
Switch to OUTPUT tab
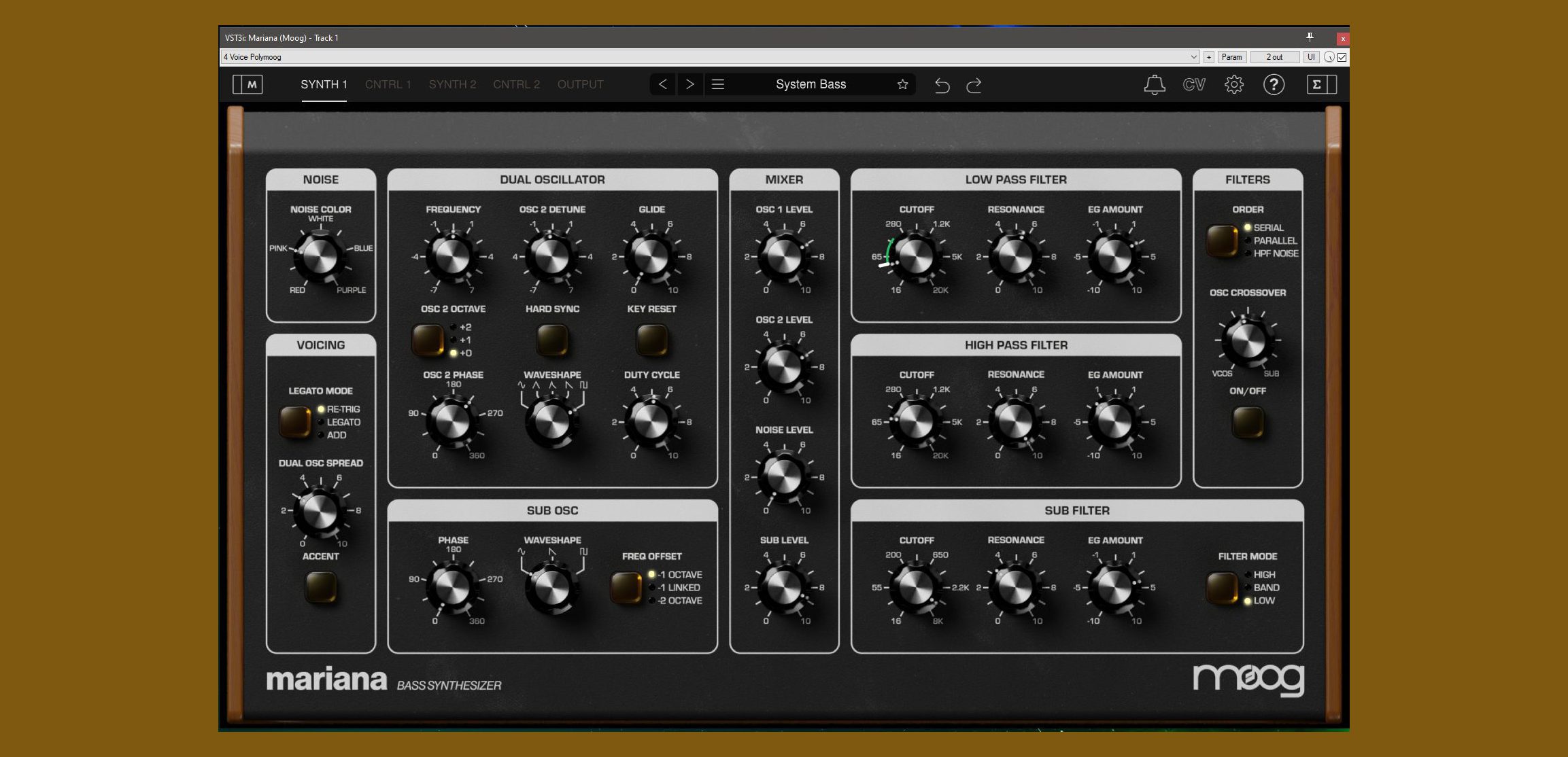click(580, 84)
